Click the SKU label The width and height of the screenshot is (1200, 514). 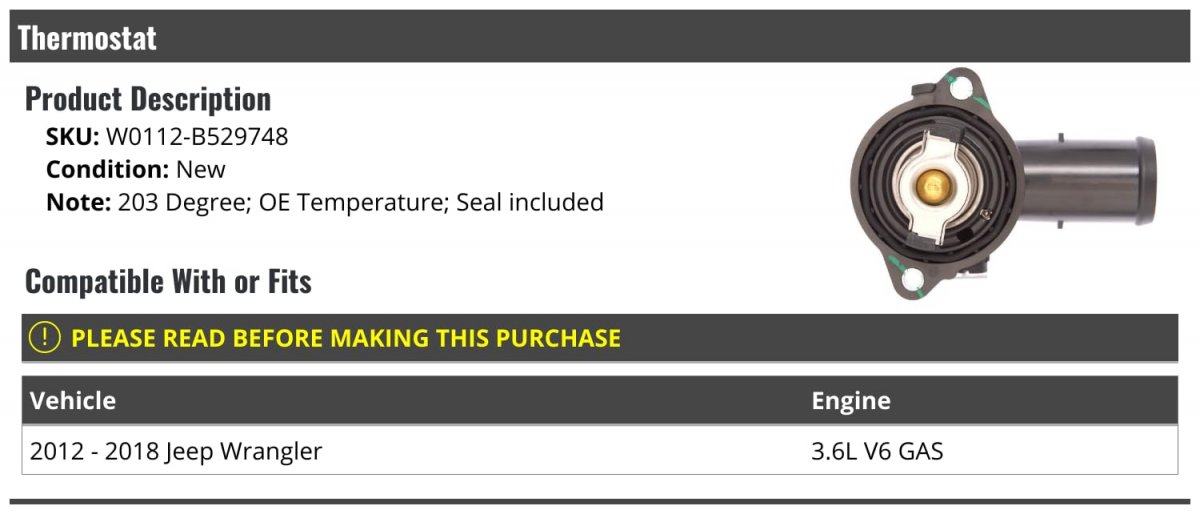[73, 137]
